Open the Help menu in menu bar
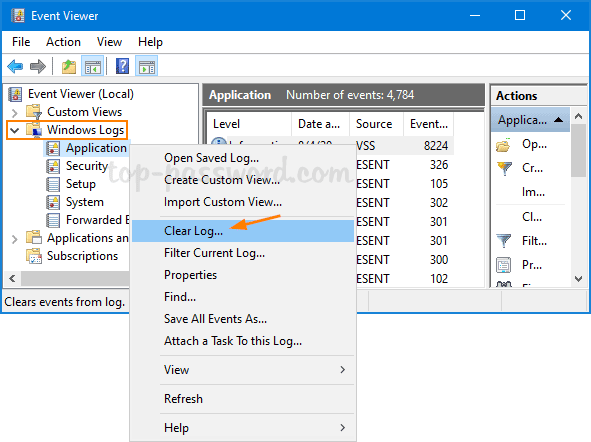This screenshot has width=591, height=442. click(x=150, y=42)
